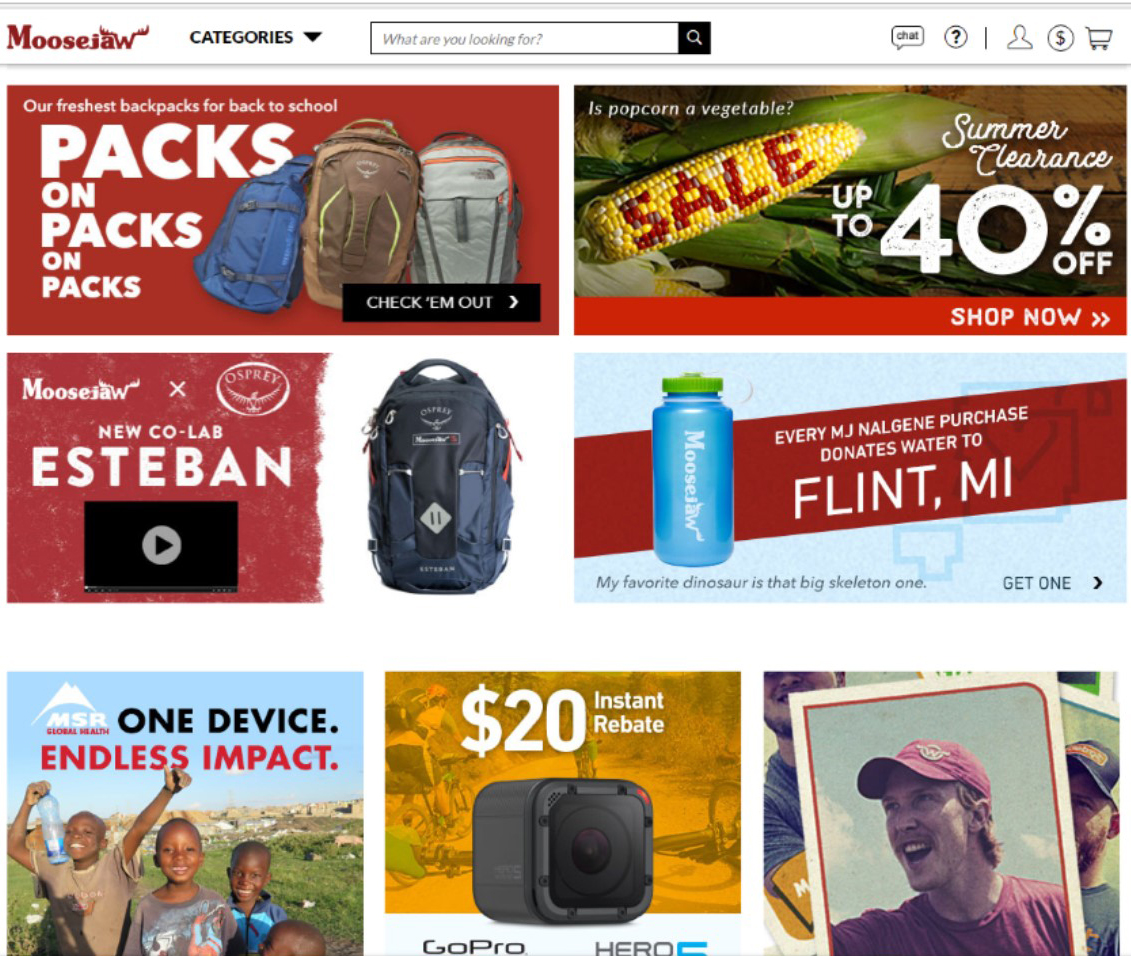
Task: Expand the Categories dropdown arrow
Action: coord(312,37)
